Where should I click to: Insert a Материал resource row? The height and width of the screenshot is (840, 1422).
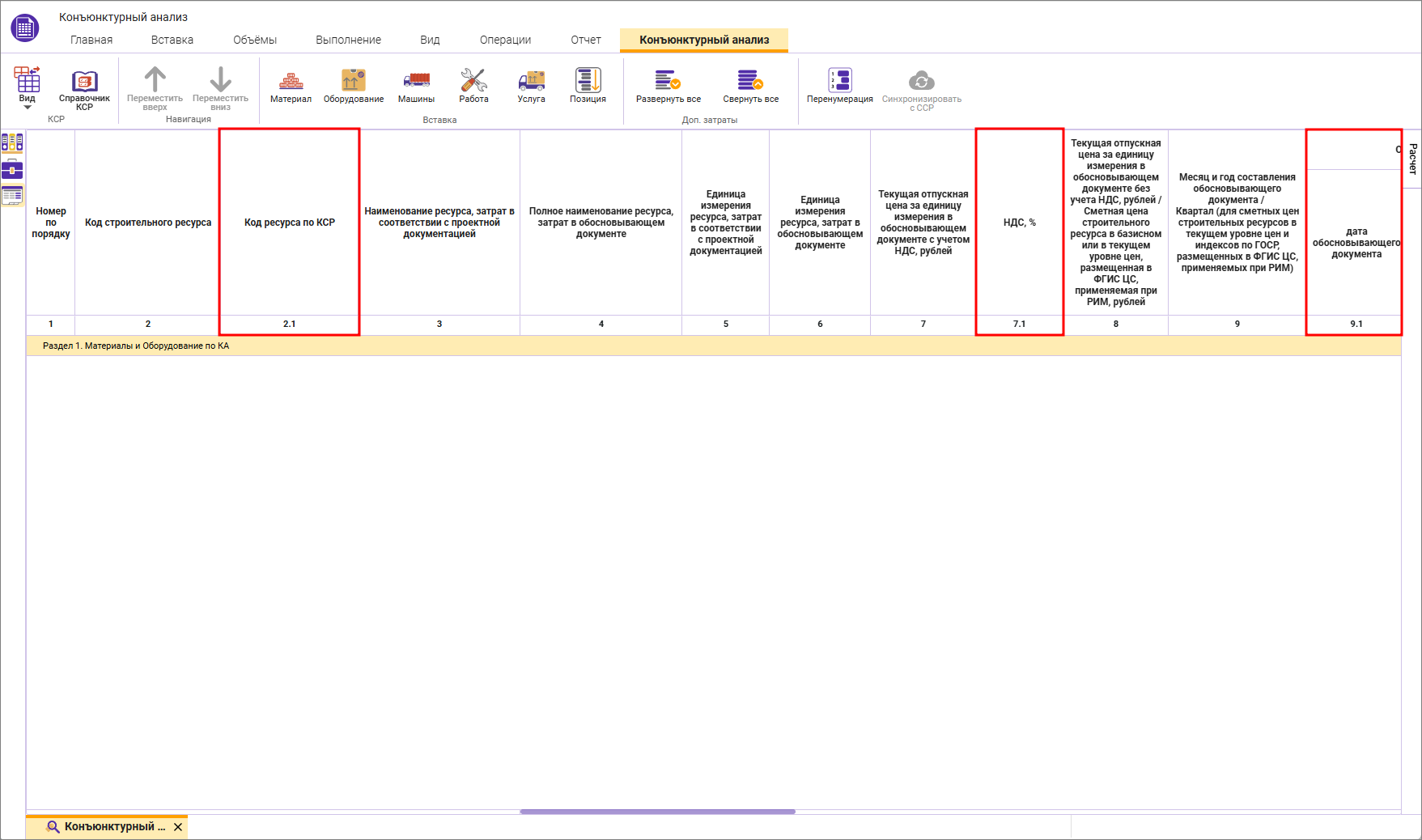(291, 87)
